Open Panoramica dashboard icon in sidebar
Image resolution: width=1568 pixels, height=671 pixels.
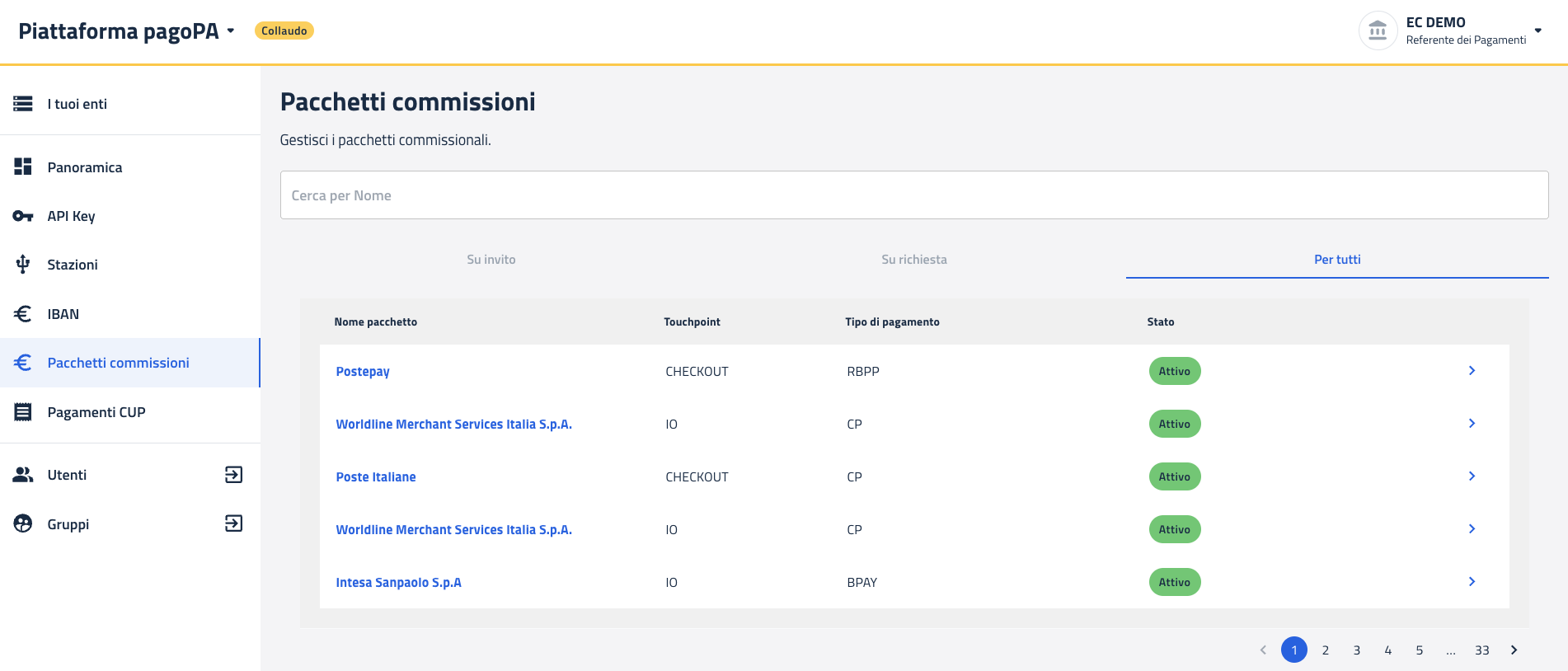(23, 167)
